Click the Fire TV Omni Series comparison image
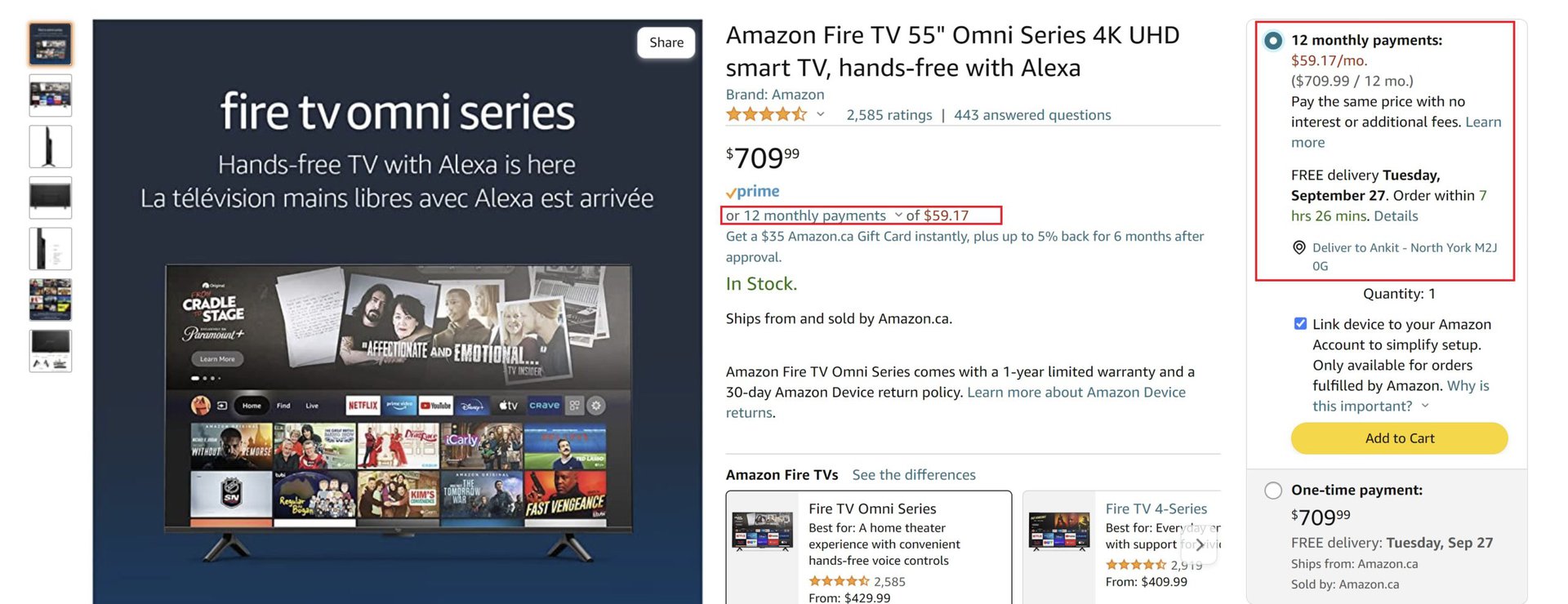Viewport: 1568px width, 604px height. (x=763, y=531)
